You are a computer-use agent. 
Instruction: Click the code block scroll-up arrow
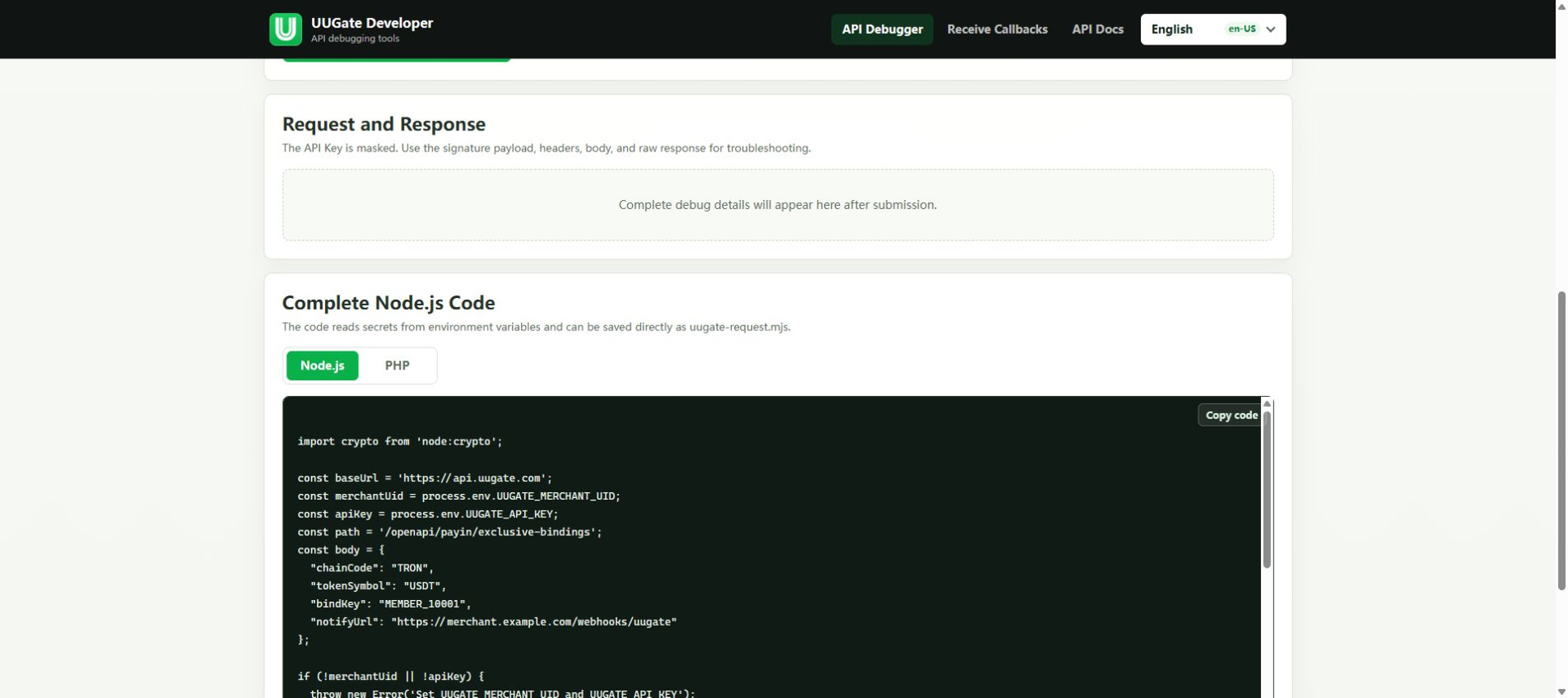(1267, 403)
